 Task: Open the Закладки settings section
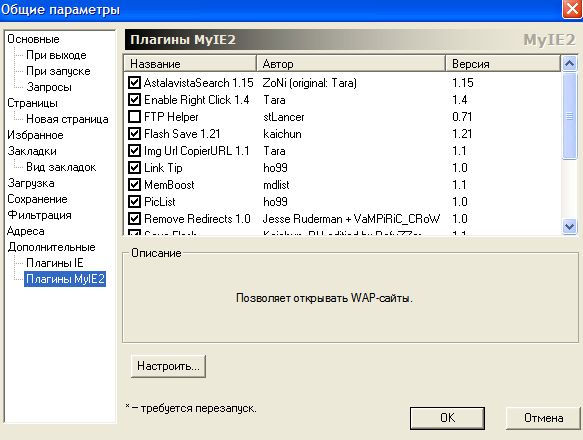tap(32, 151)
